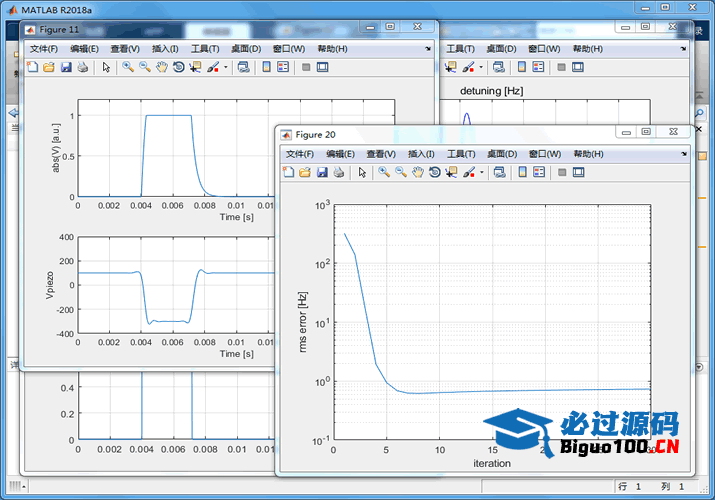715x500 pixels.
Task: Select Zoom Out tool in Figure 11
Action: 145,67
